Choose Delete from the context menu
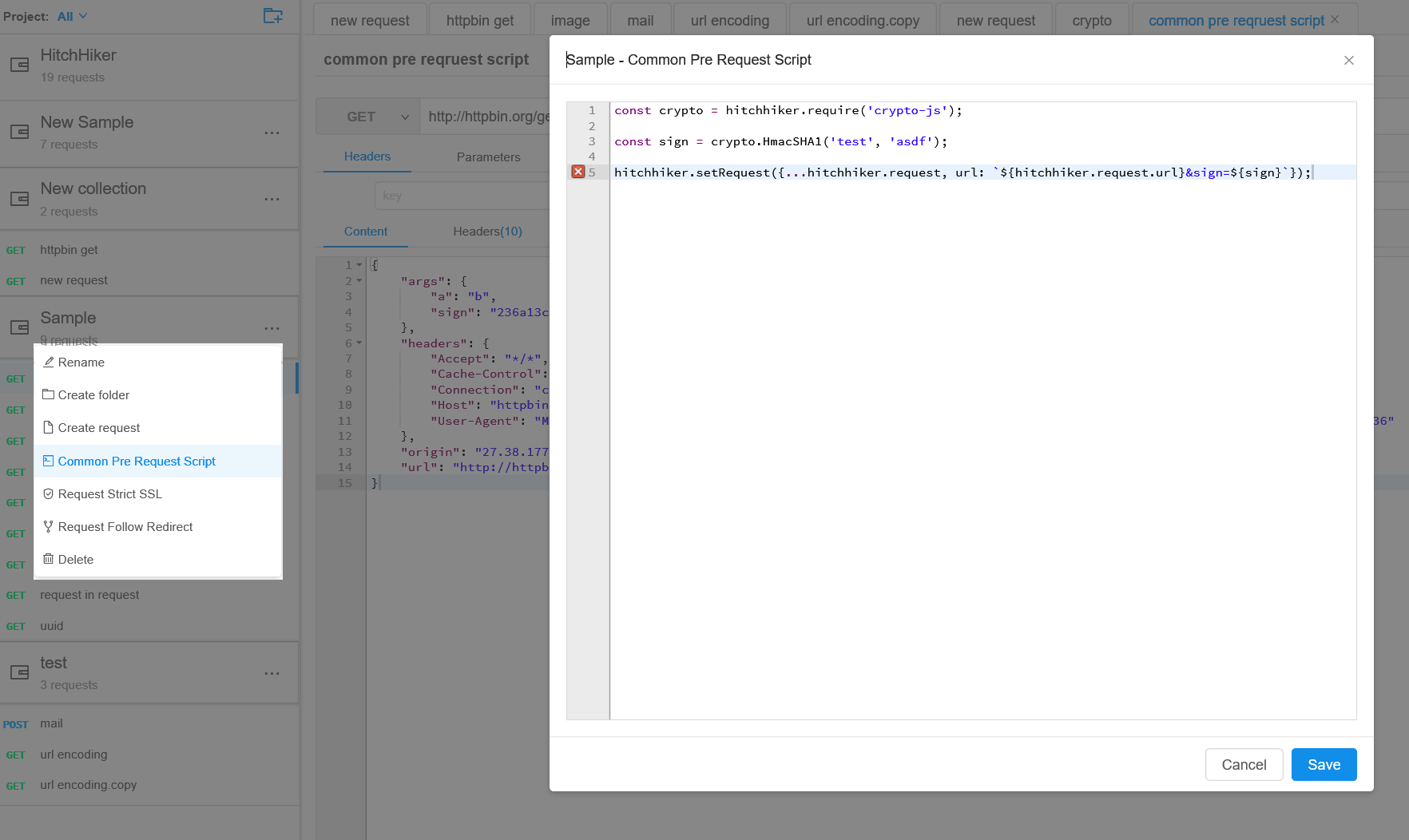The image size is (1409, 840). tap(157, 560)
